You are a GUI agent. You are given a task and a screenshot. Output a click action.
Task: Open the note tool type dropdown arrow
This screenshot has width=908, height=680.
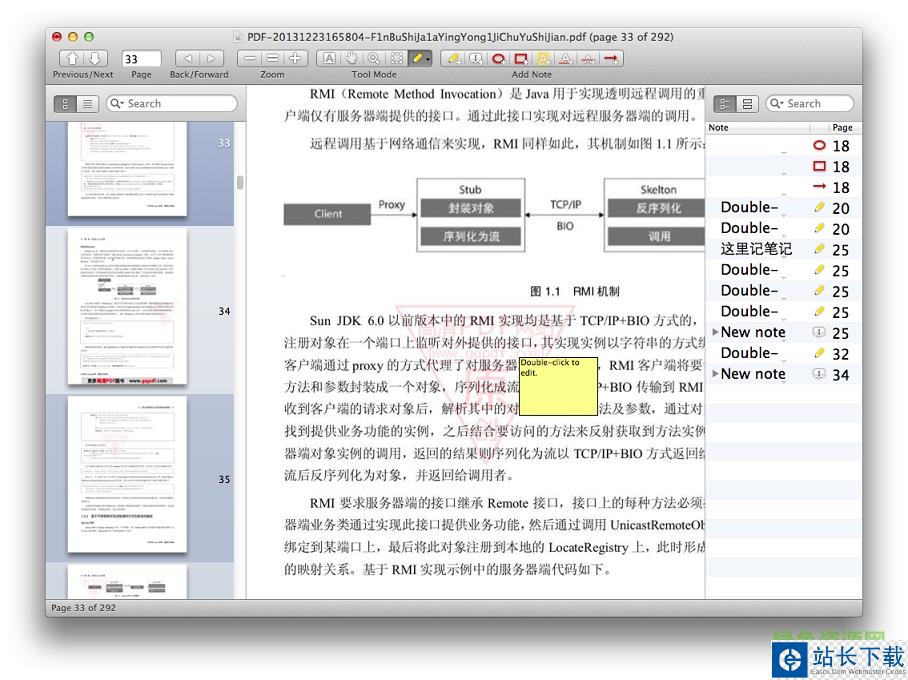click(429, 59)
